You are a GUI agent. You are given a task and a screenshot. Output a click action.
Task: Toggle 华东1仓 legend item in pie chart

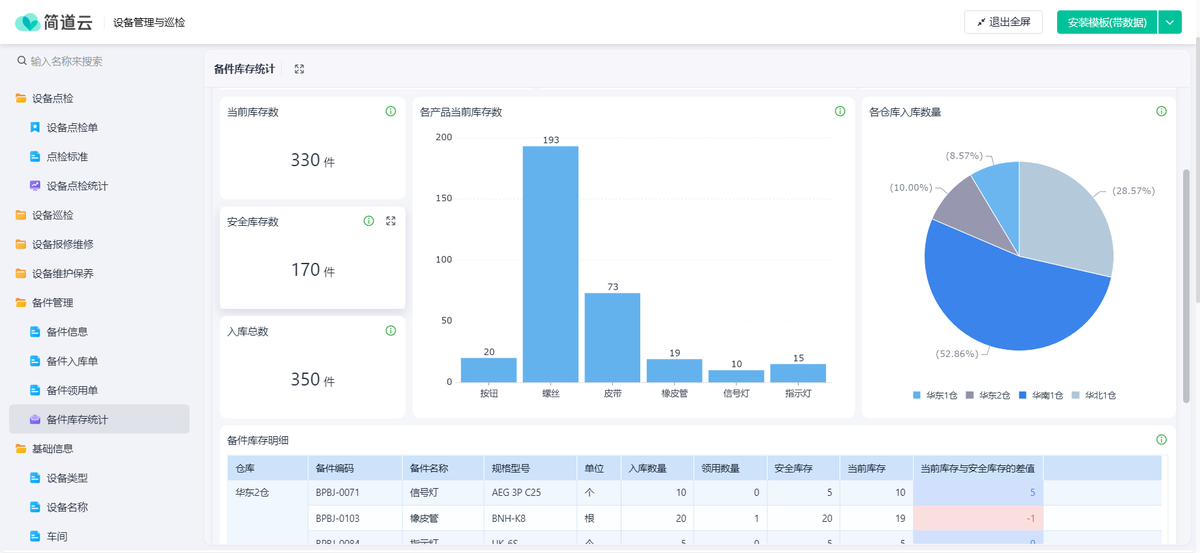tap(934, 396)
